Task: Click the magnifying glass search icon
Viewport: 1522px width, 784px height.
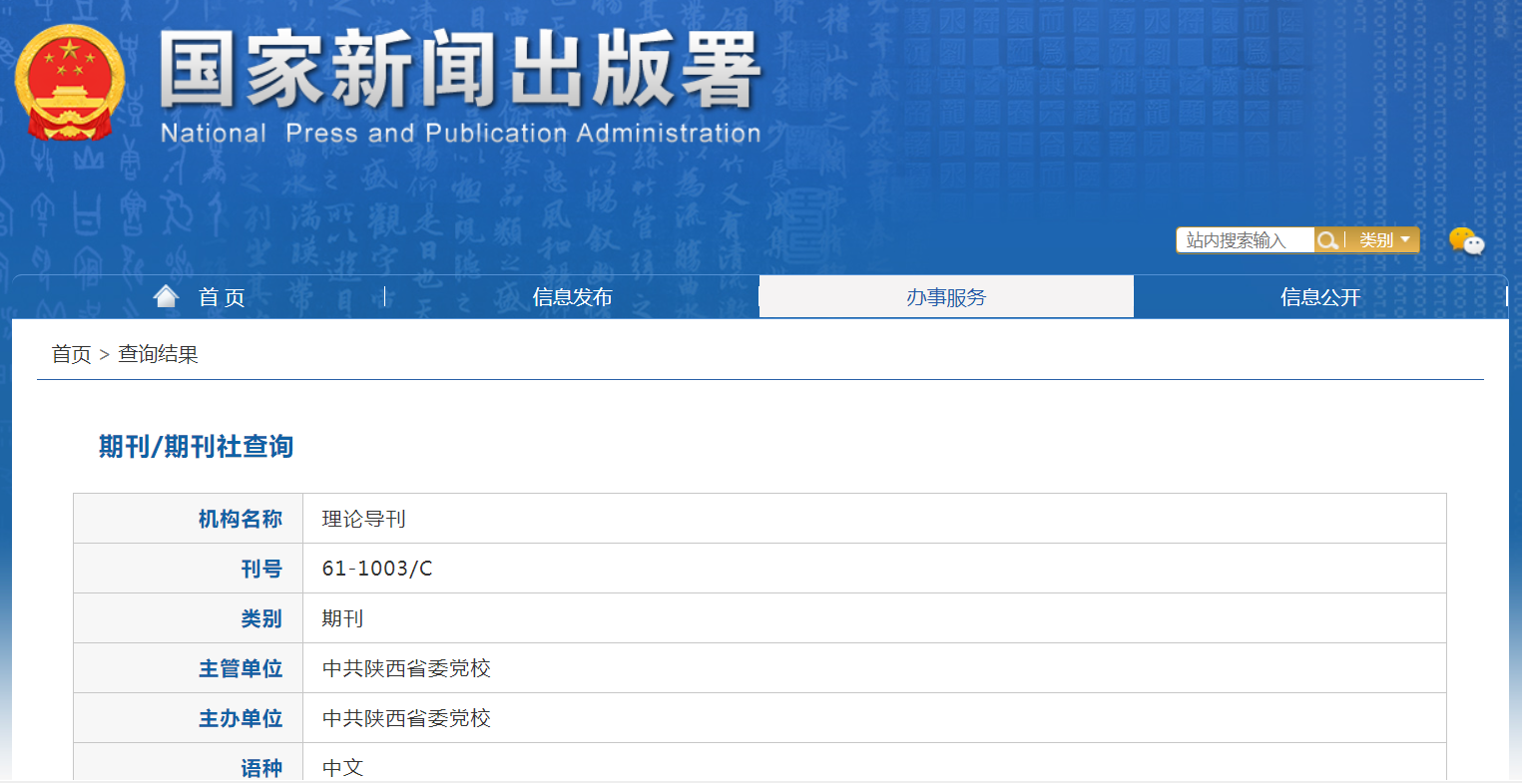Action: (1327, 239)
